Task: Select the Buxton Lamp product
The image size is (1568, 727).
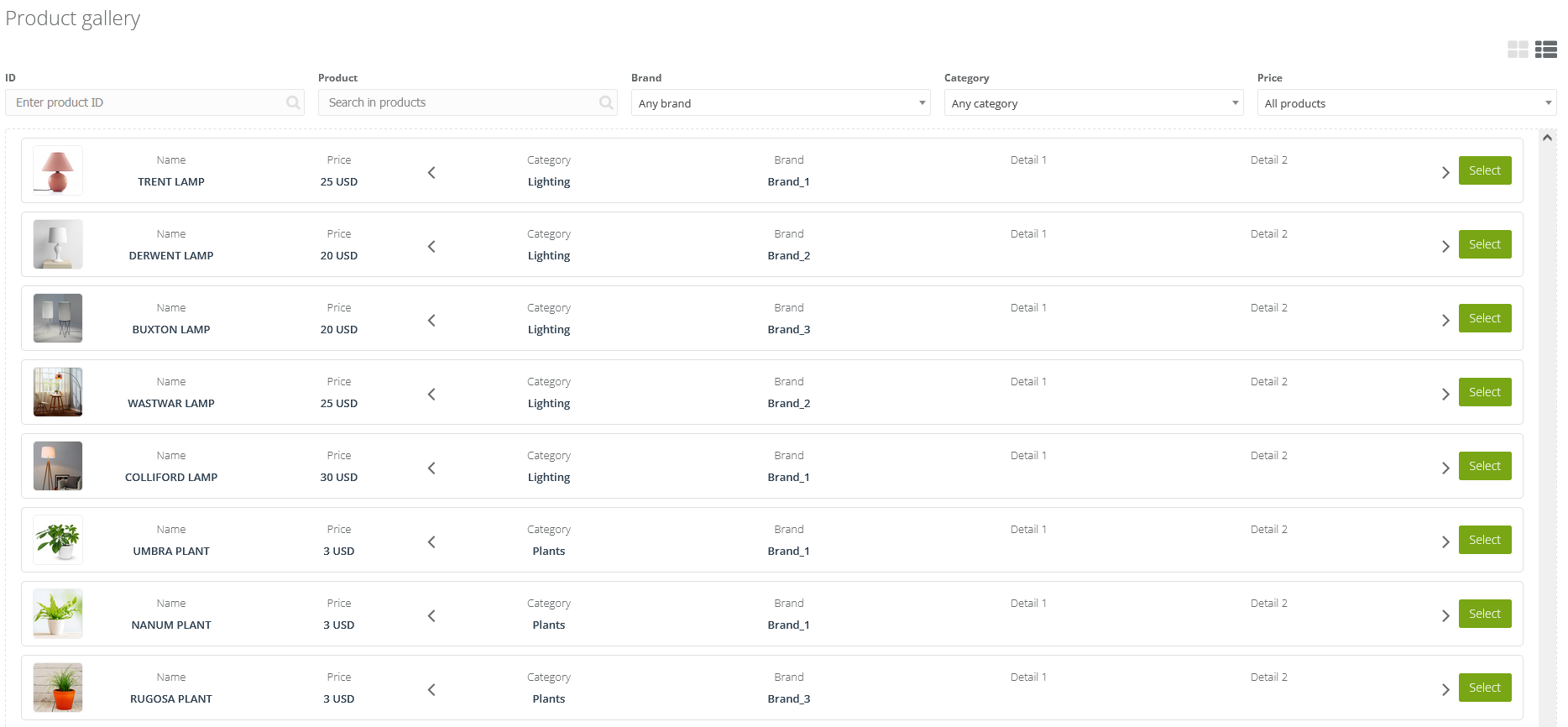Action: pos(1485,318)
